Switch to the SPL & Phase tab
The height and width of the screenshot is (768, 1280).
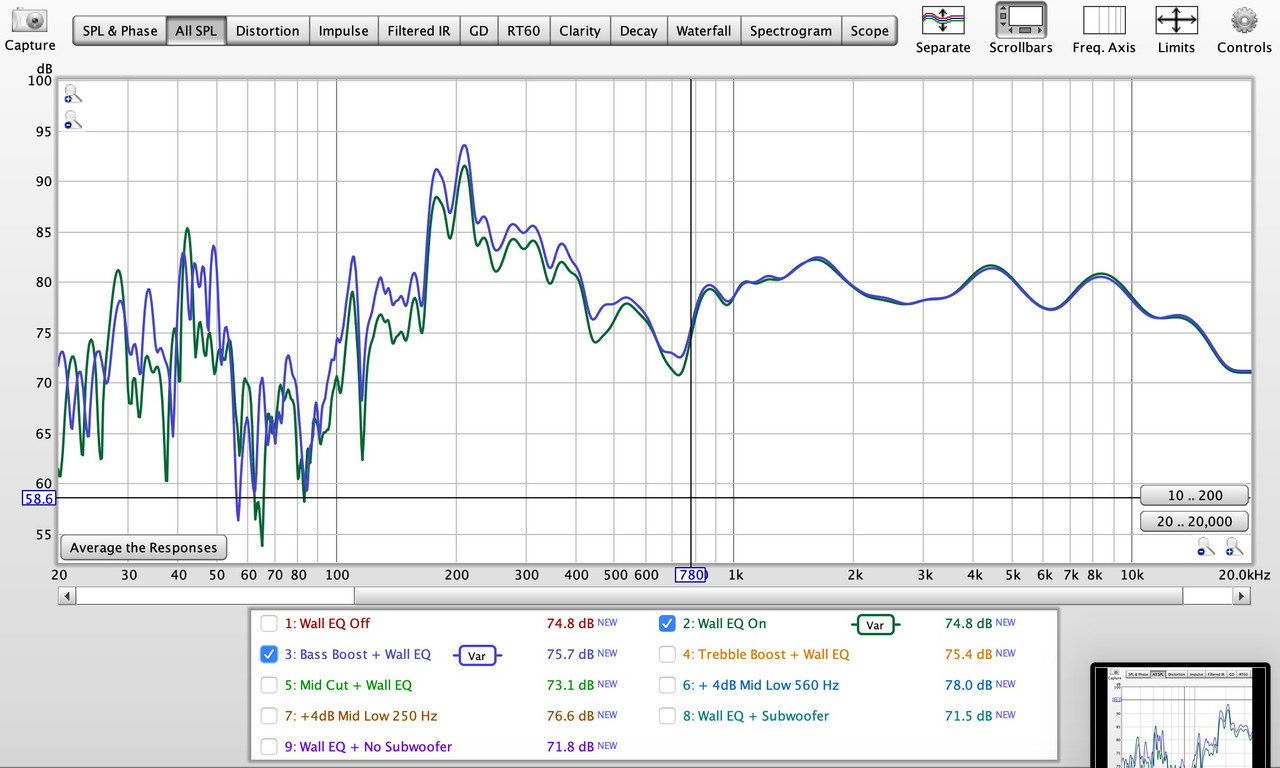119,31
